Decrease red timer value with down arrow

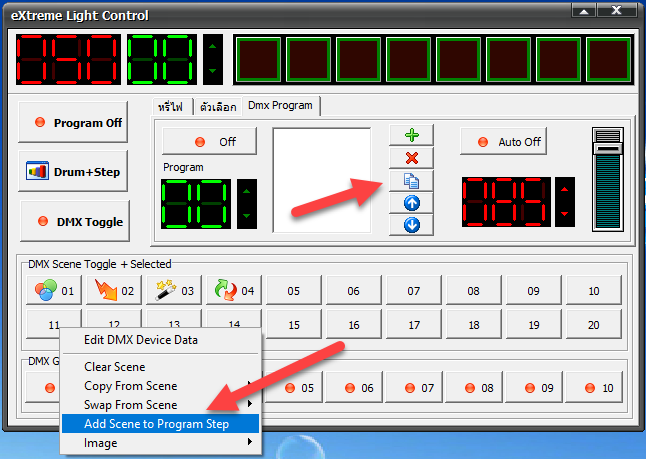(x=564, y=214)
